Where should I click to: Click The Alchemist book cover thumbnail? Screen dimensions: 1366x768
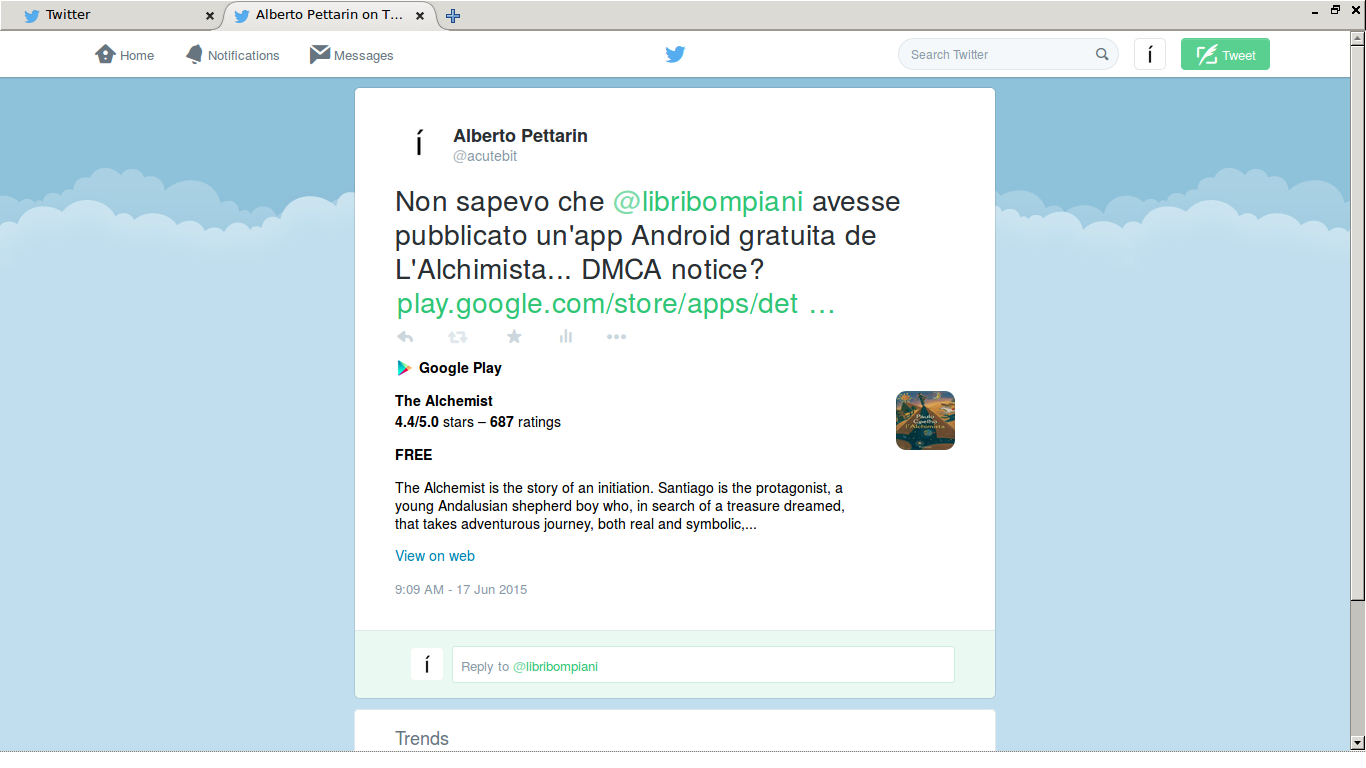click(x=925, y=420)
